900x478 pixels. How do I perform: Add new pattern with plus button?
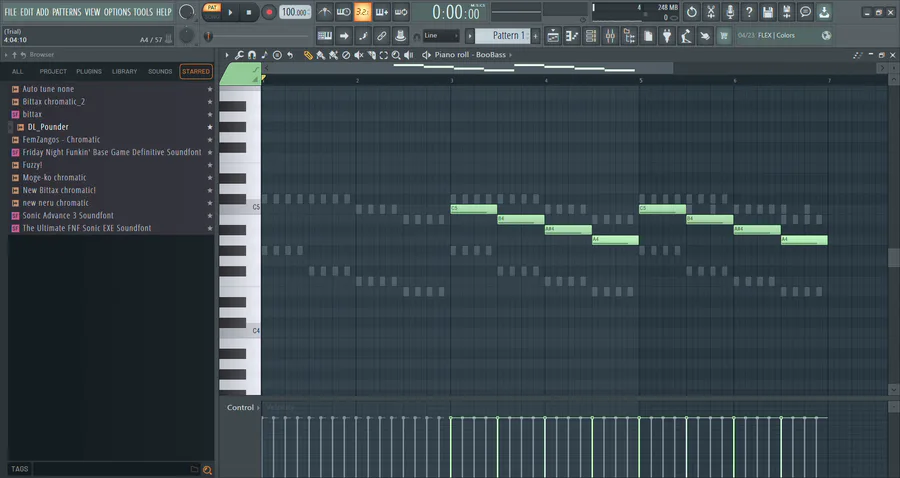(x=536, y=36)
